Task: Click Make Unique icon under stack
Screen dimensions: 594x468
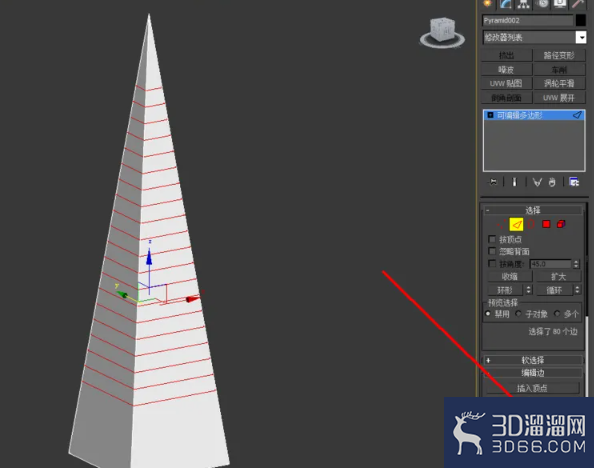Action: pyautogui.click(x=537, y=182)
